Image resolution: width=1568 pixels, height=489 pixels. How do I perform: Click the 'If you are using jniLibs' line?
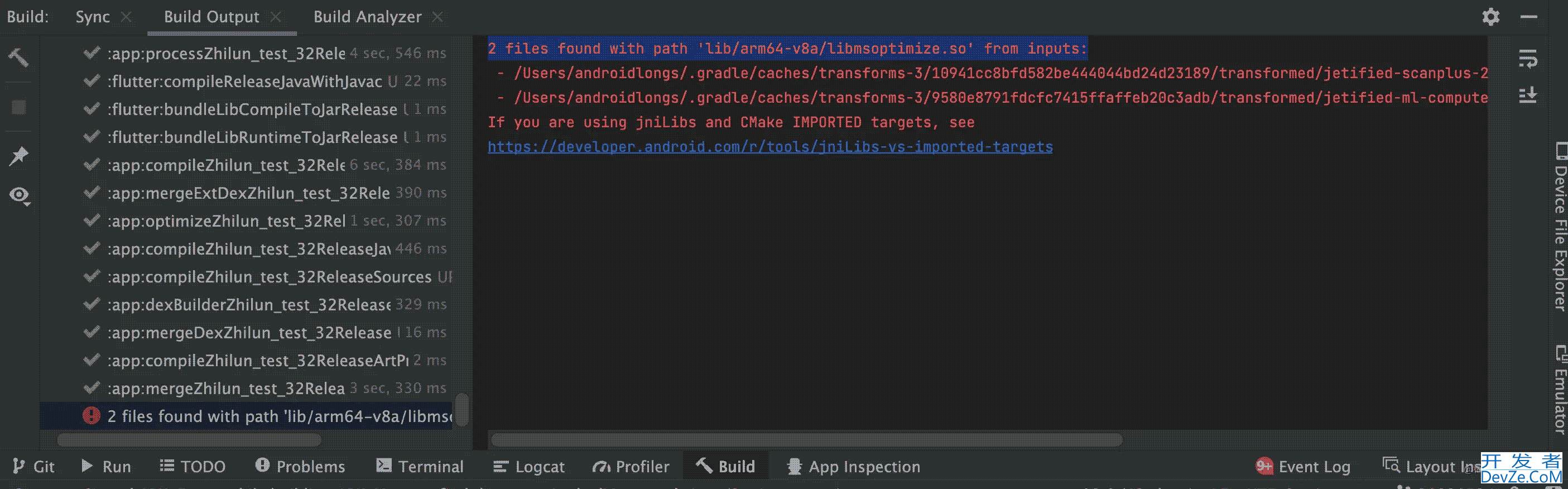coord(731,122)
